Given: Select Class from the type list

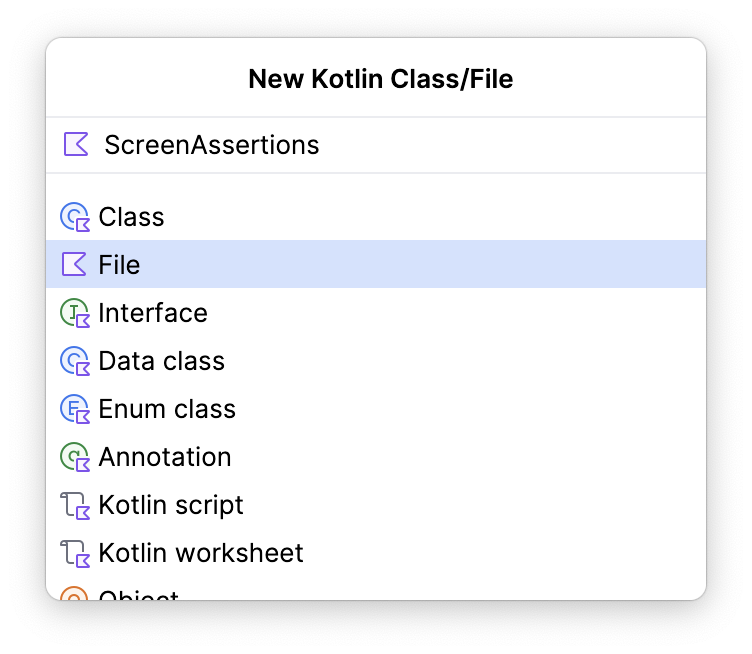Looking at the screenshot, I should point(131,217).
